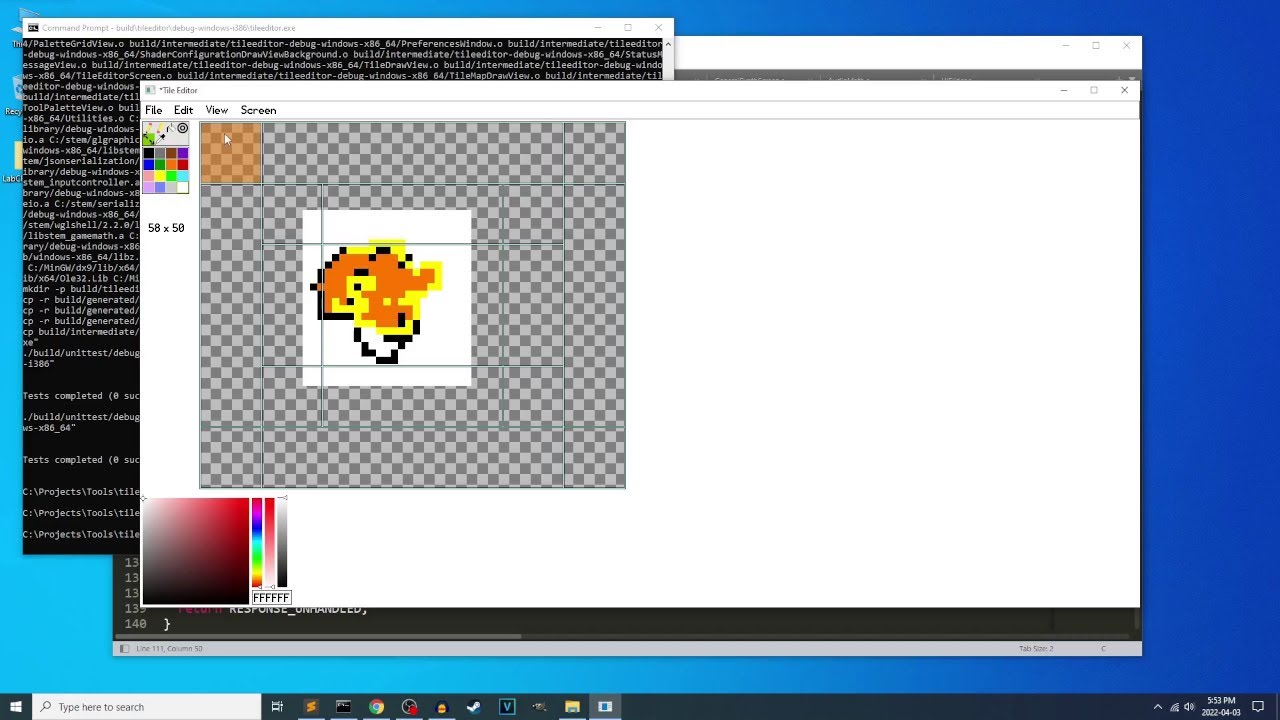Maximize the Tile Editor window

click(1094, 90)
